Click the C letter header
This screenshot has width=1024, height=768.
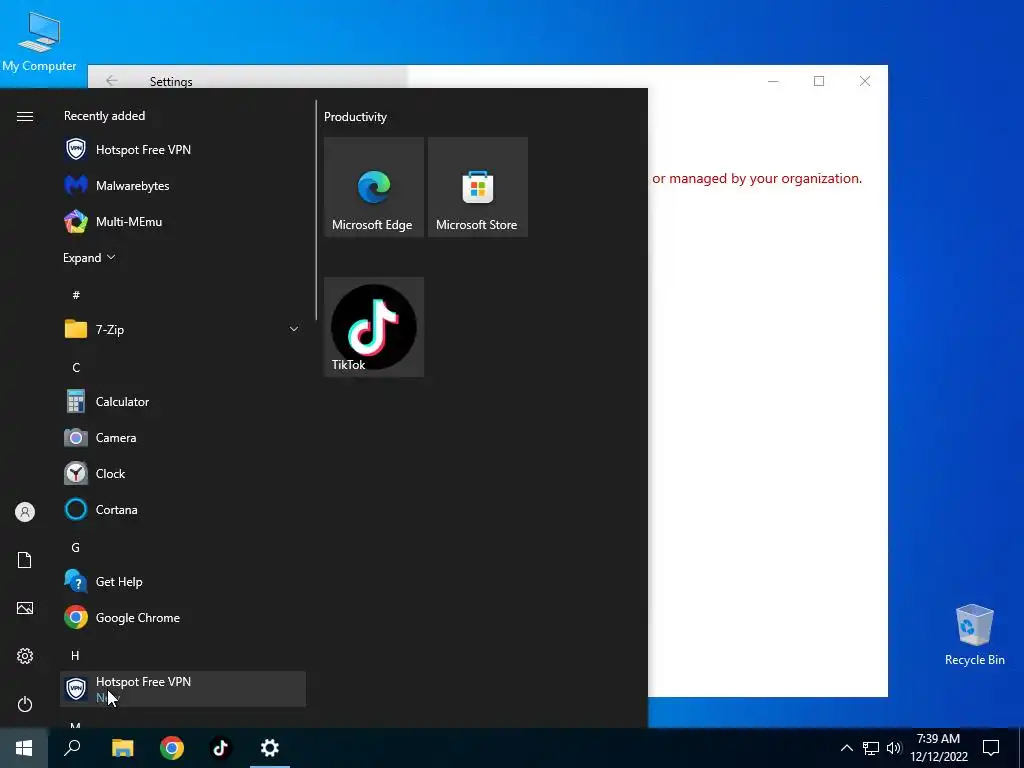(76, 368)
